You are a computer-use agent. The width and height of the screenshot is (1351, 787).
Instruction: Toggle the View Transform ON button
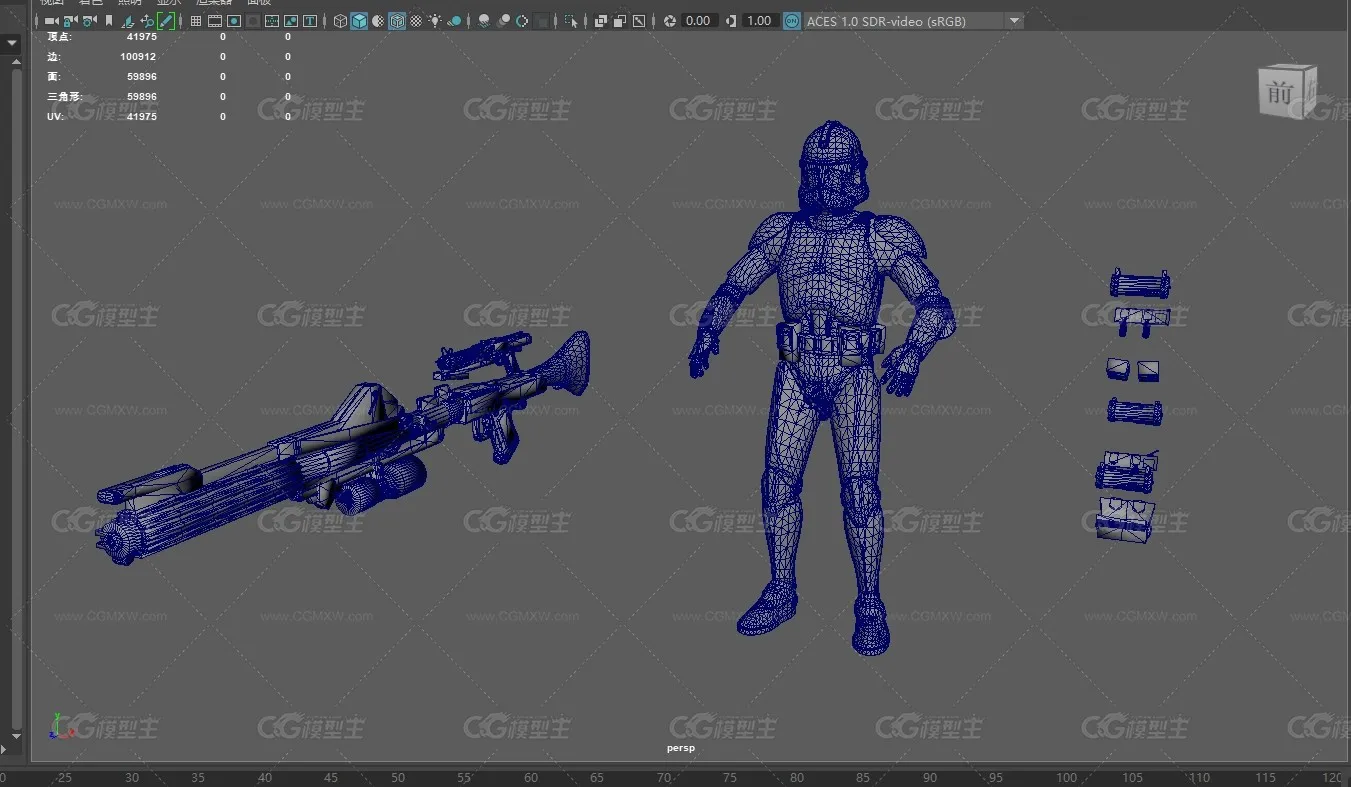pos(791,20)
